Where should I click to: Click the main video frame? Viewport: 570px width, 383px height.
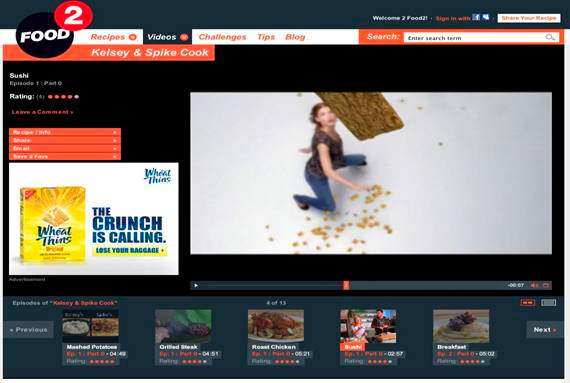point(371,173)
